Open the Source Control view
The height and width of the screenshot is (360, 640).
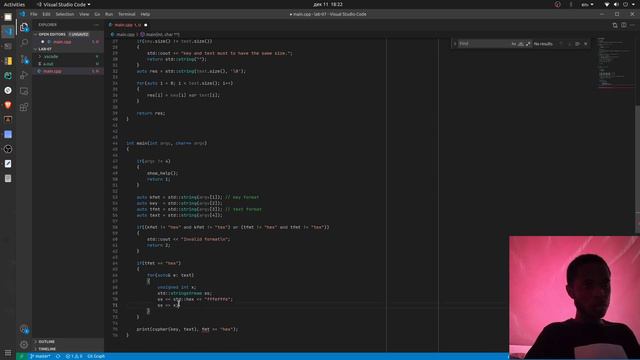tap(24, 59)
